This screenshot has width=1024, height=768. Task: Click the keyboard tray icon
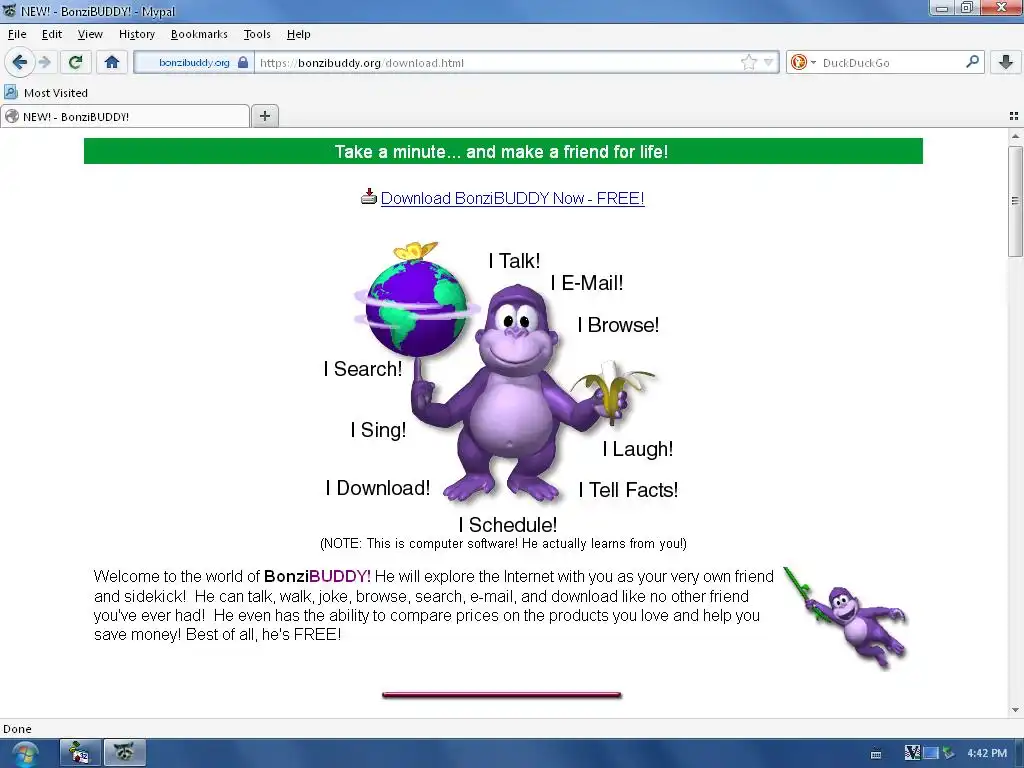(x=876, y=754)
